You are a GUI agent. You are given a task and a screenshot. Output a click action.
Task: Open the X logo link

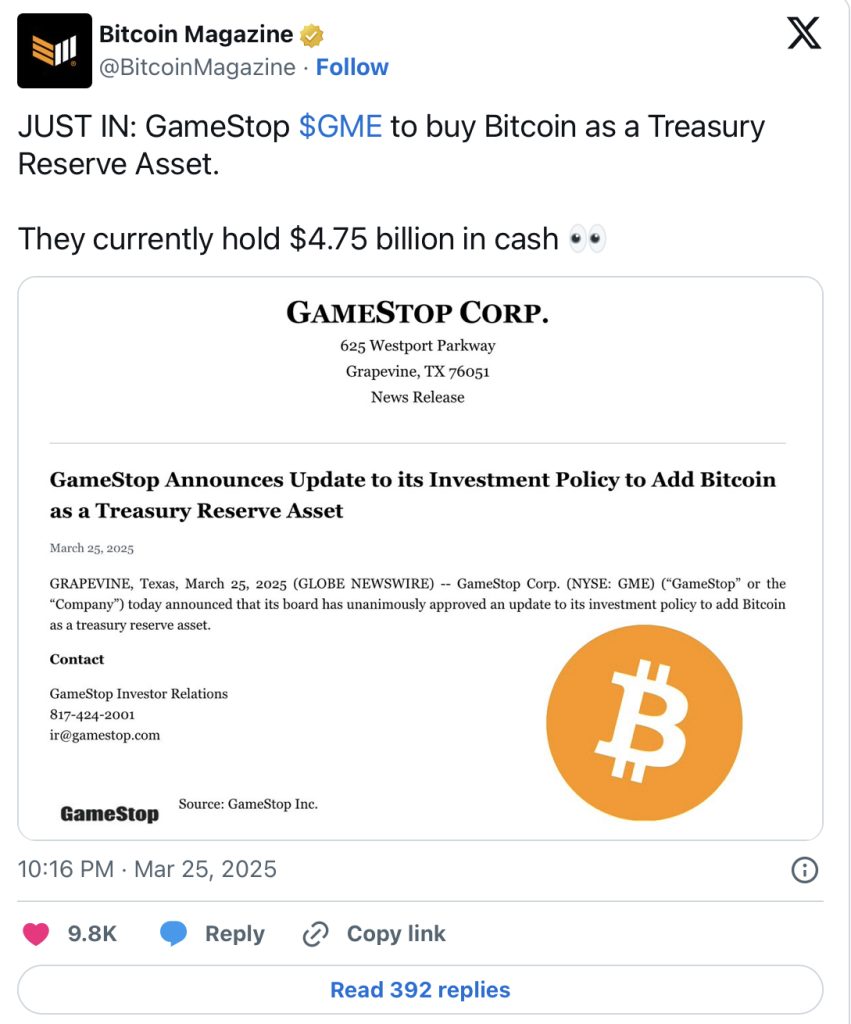(x=804, y=33)
